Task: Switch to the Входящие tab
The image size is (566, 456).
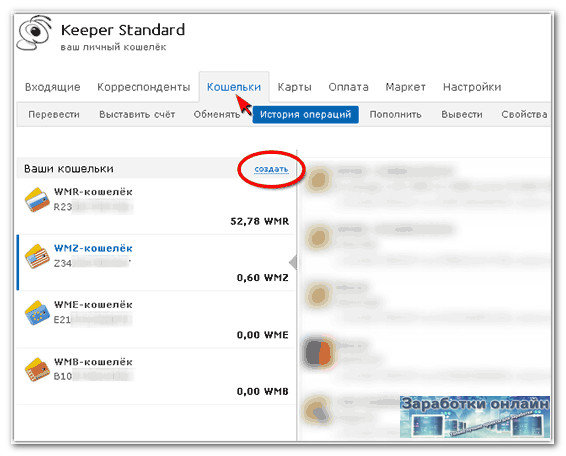Action: 53,87
